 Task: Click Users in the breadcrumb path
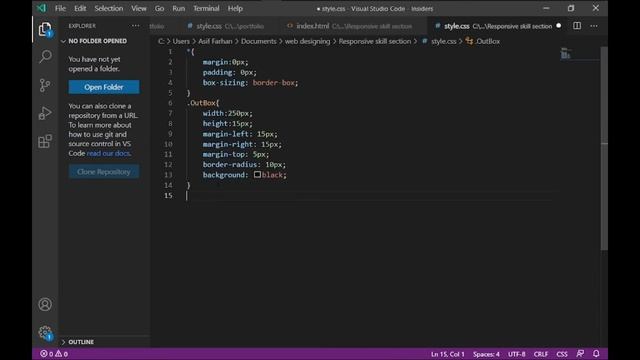click(181, 41)
